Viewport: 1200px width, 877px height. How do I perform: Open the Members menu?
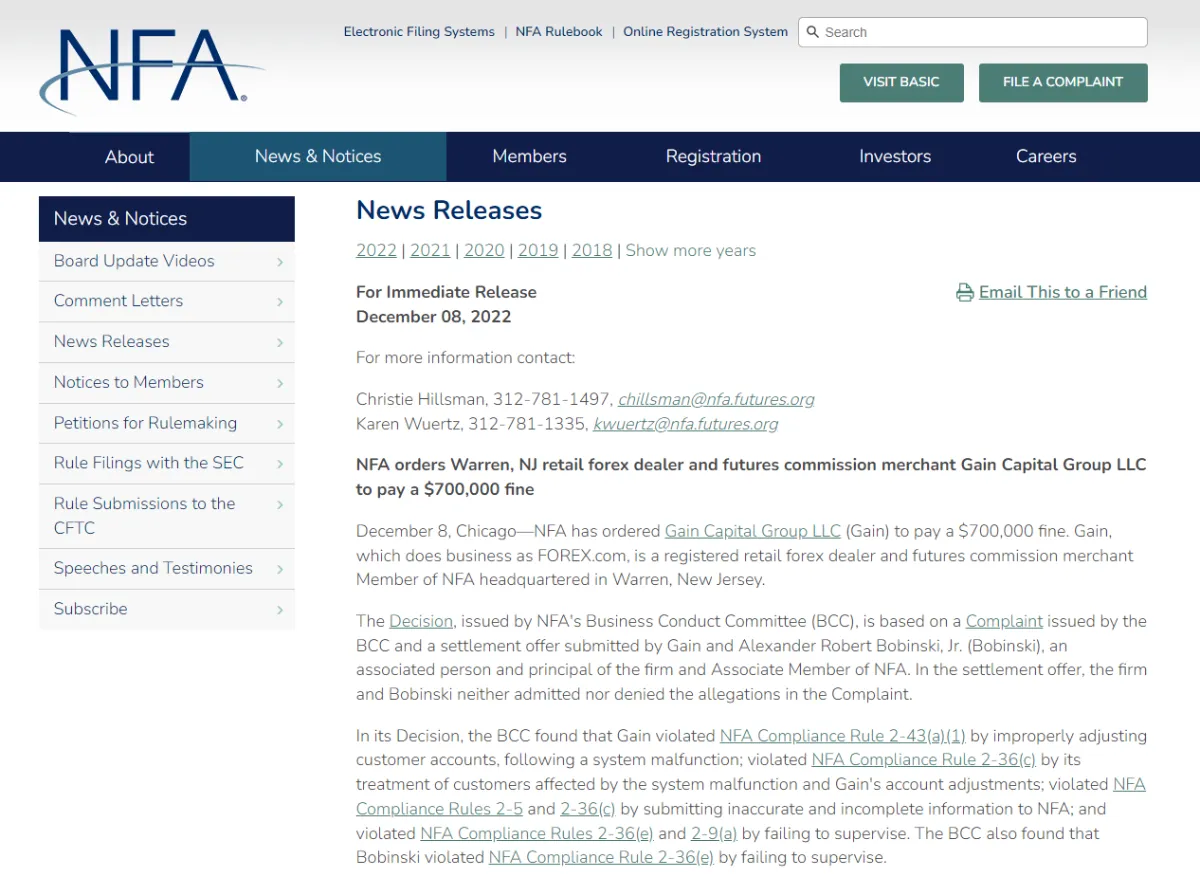pyautogui.click(x=529, y=157)
